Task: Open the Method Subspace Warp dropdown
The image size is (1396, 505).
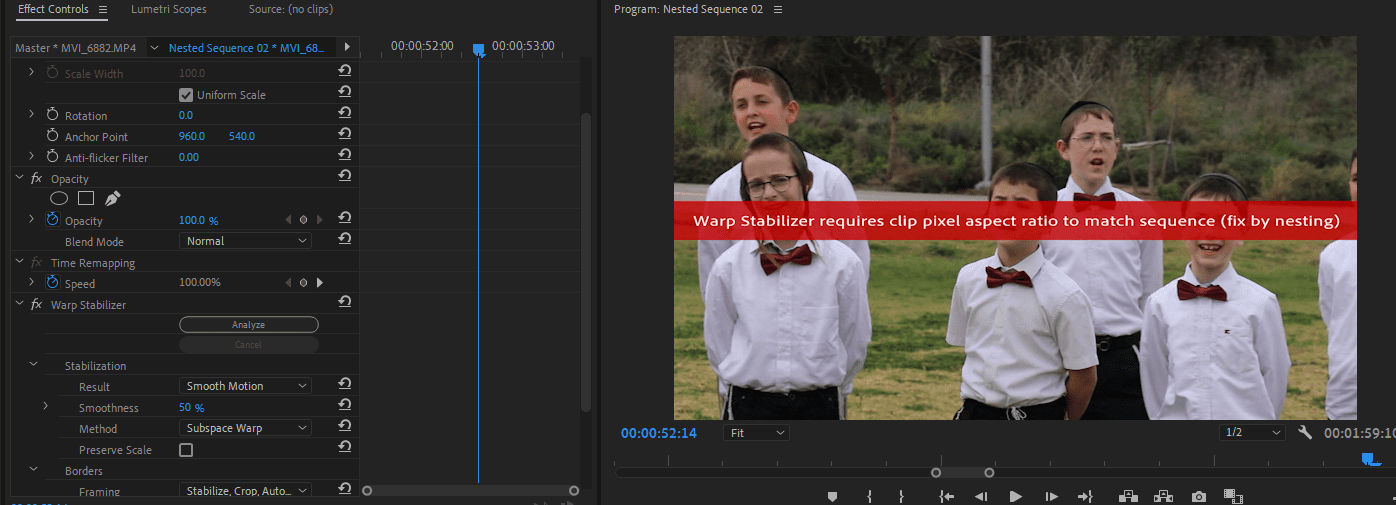Action: pos(246,428)
